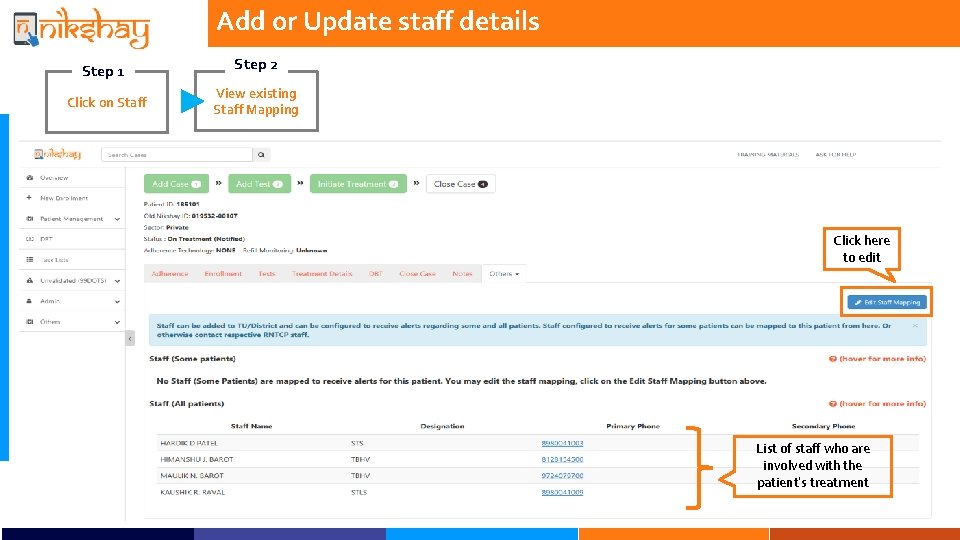Click the Edit Staff Mapping button
This screenshot has height=540, width=960.
887,302
